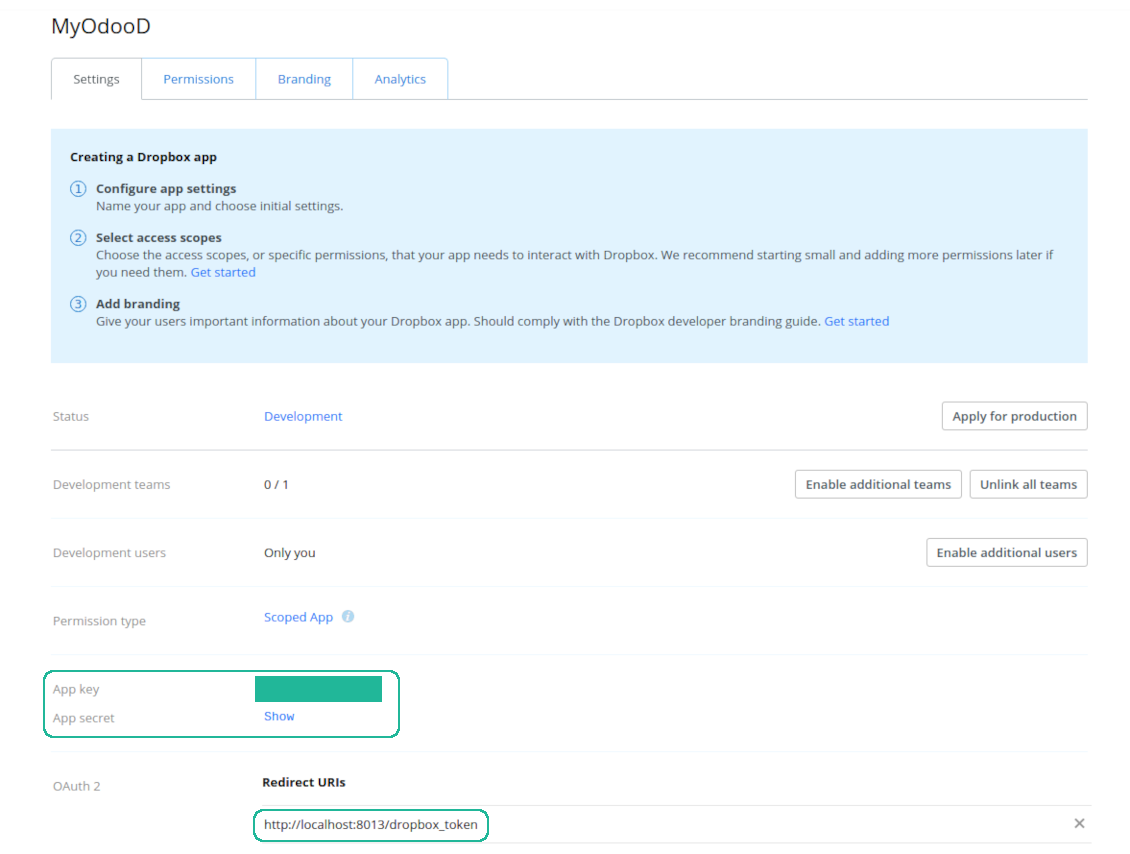The width and height of the screenshot is (1130, 854).
Task: Click the Development status link
Action: click(x=303, y=416)
